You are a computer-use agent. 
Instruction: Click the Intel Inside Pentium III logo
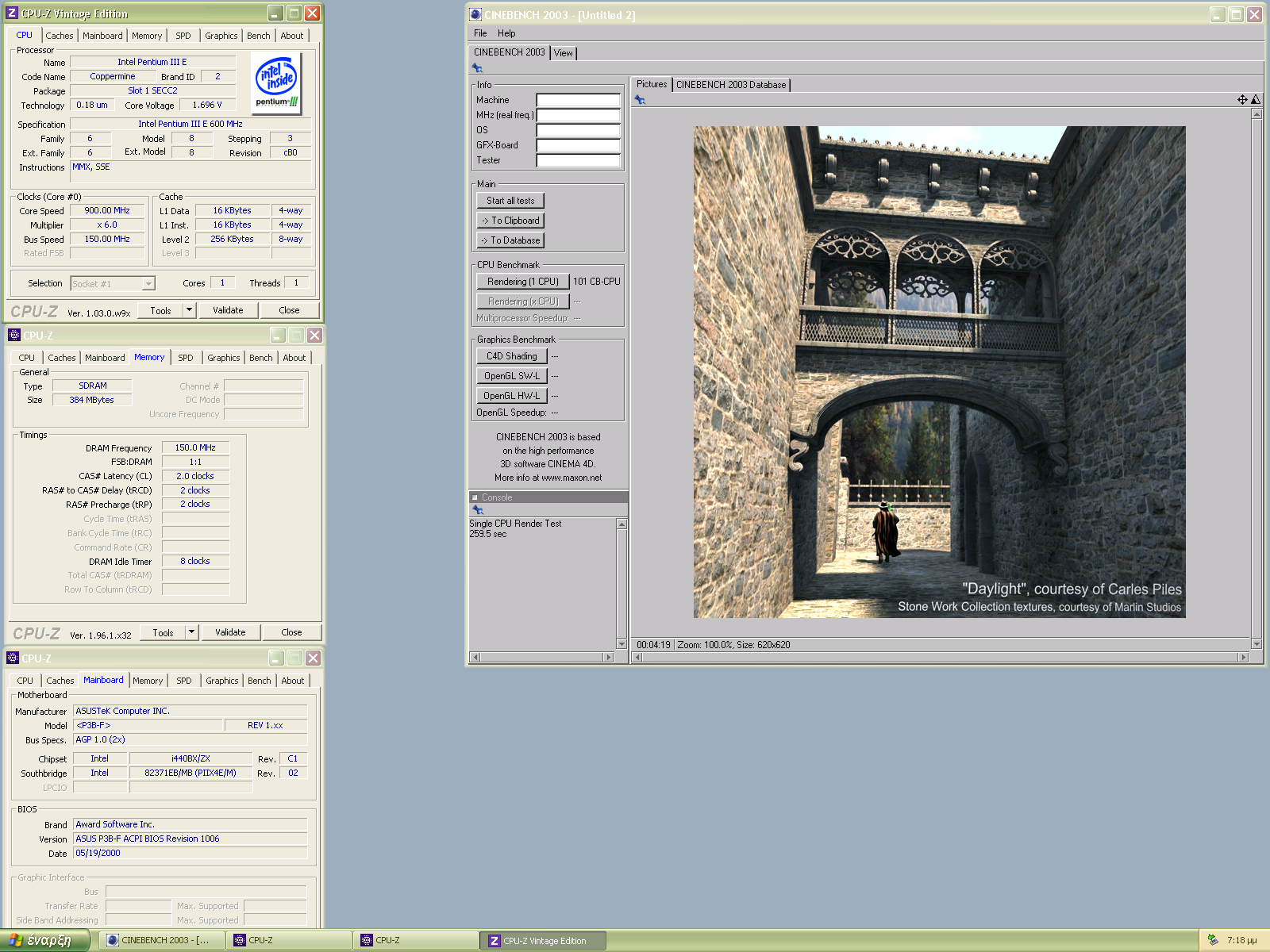[276, 83]
